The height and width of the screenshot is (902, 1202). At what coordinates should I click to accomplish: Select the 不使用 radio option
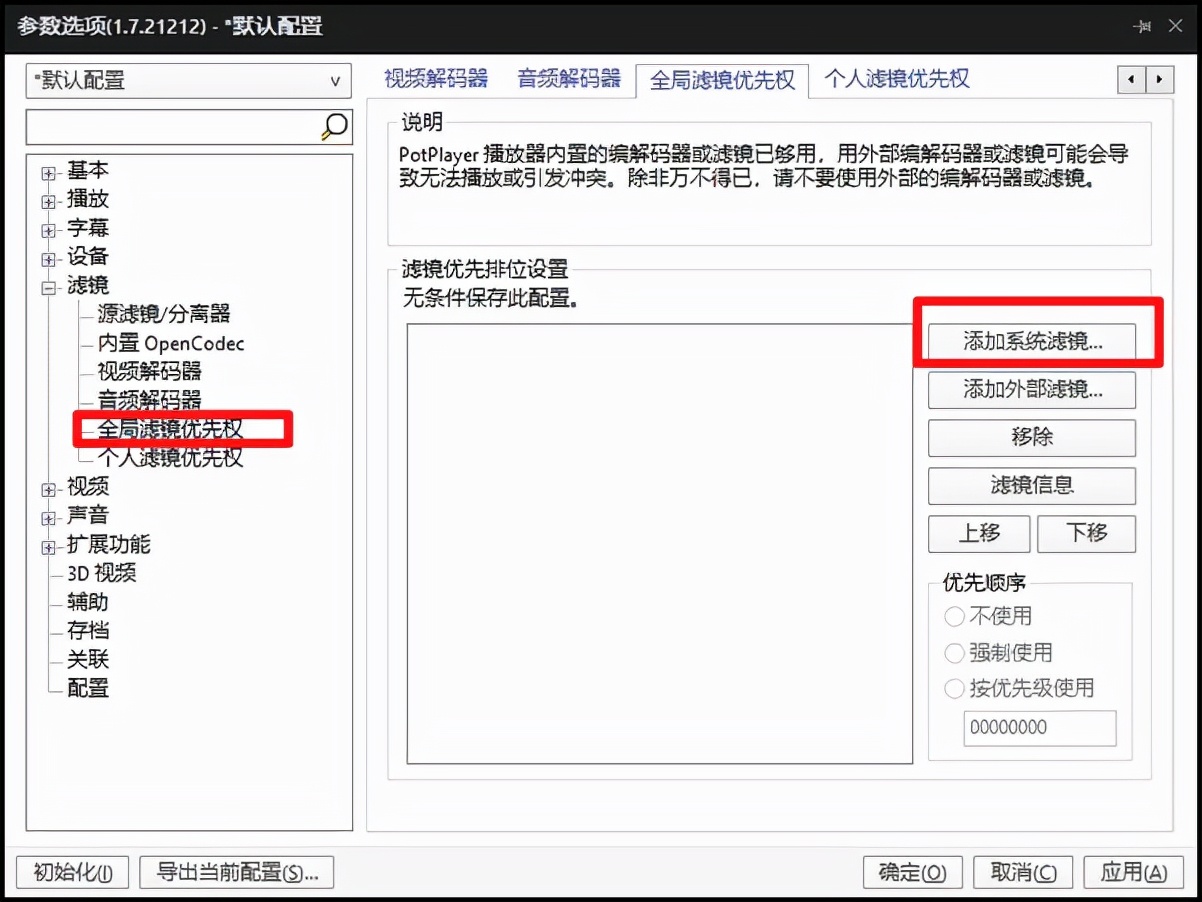point(954,617)
